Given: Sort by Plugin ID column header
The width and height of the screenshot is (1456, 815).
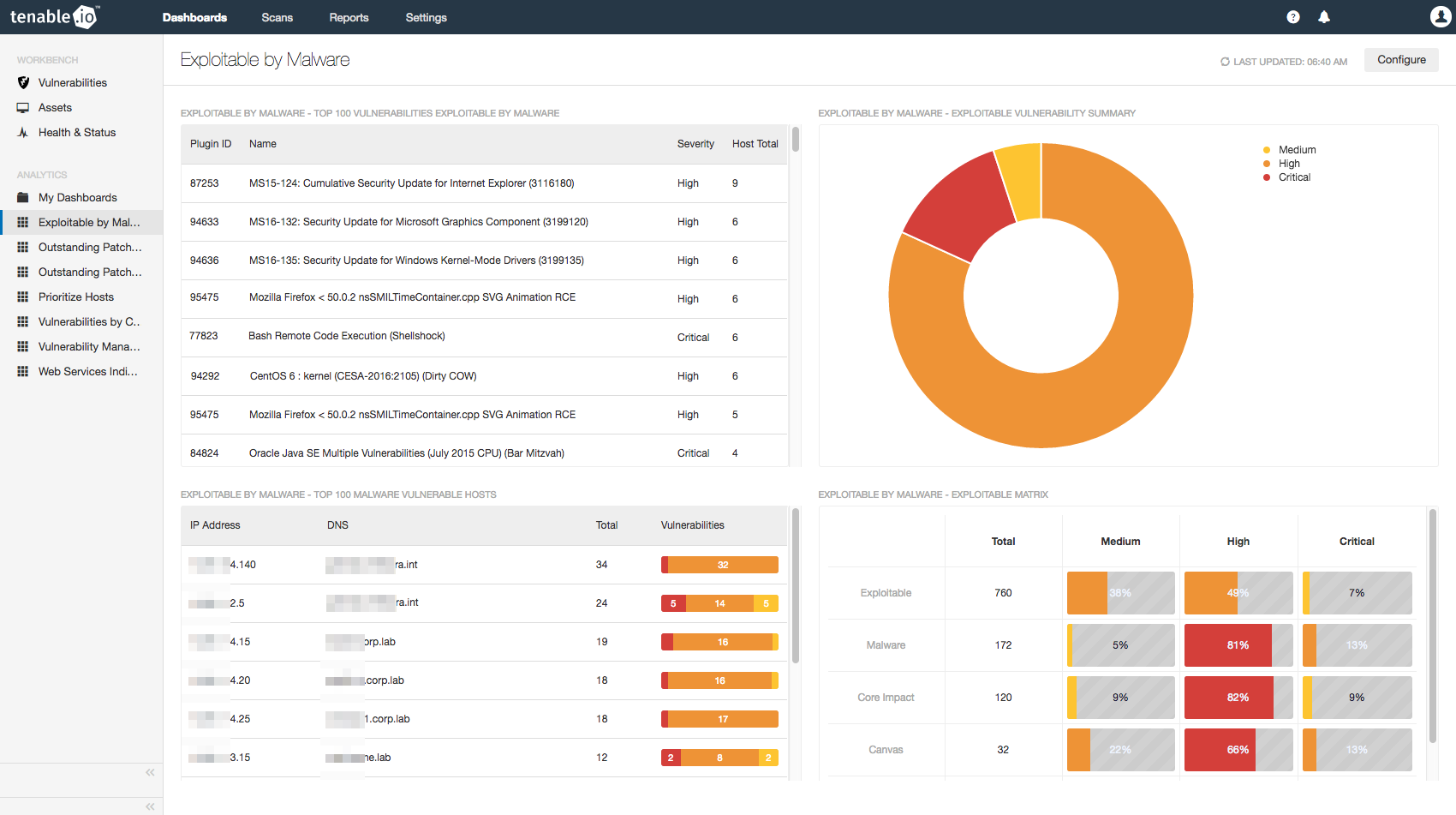Looking at the screenshot, I should point(211,144).
